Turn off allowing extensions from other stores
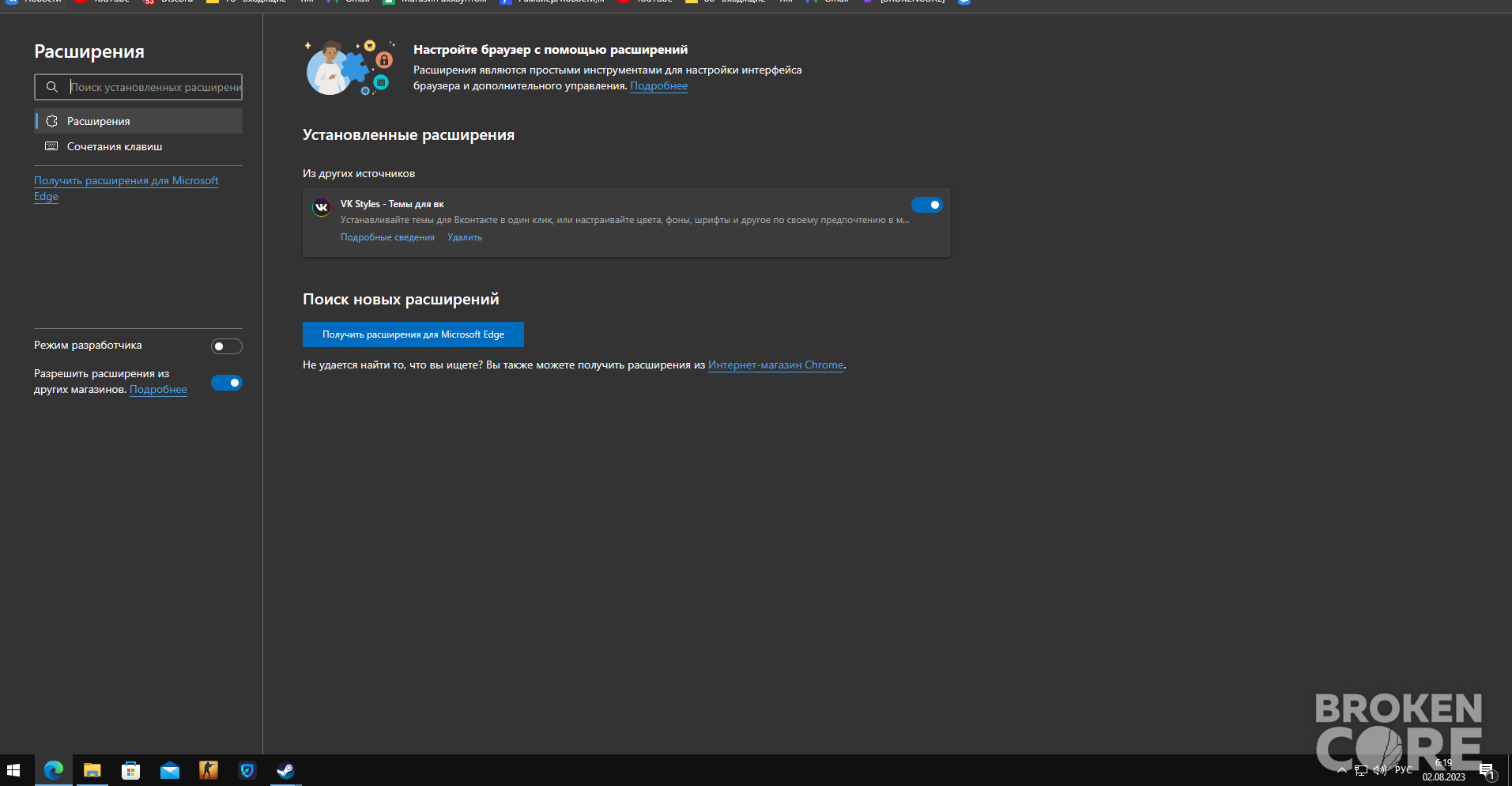The image size is (1512, 786). coord(227,383)
